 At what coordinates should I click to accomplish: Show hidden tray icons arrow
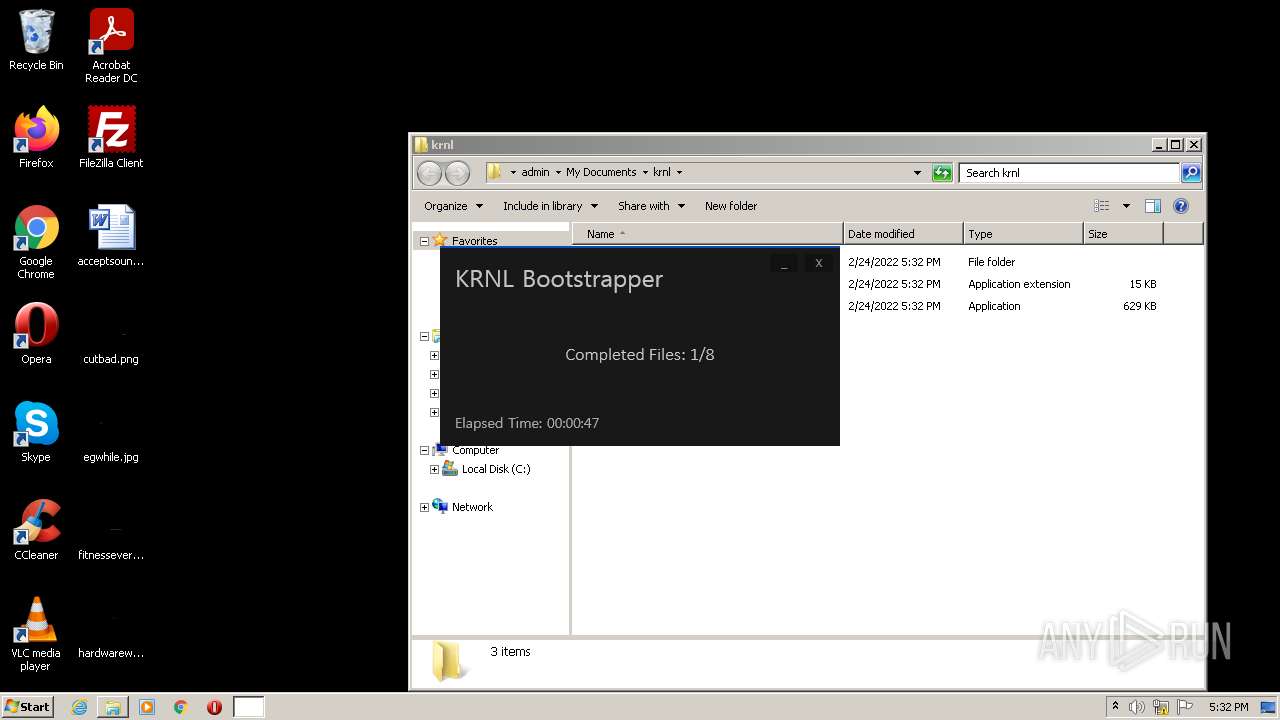(1115, 707)
